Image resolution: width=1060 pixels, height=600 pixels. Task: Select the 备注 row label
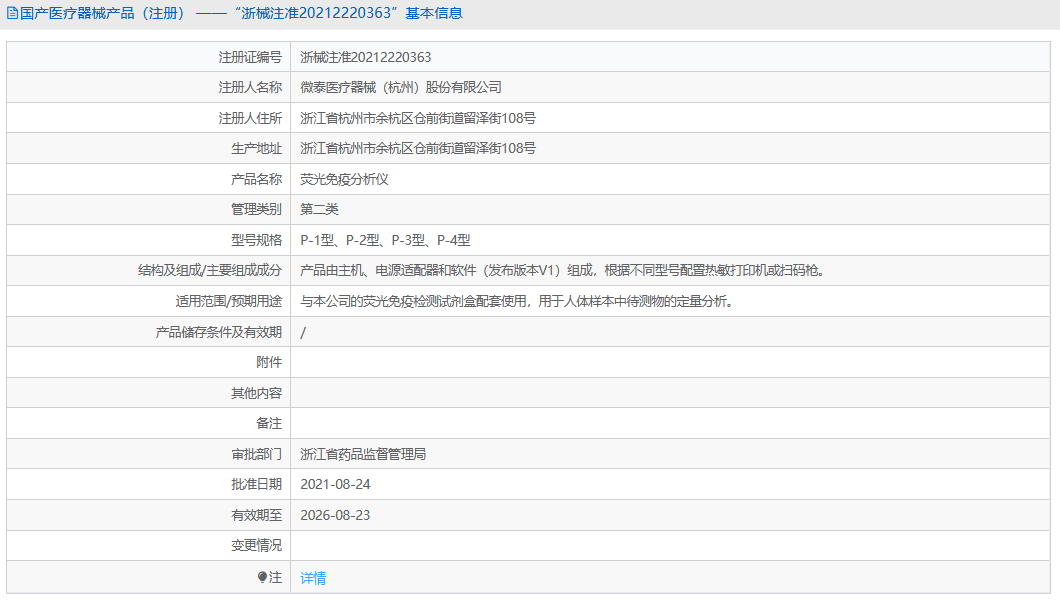(269, 423)
